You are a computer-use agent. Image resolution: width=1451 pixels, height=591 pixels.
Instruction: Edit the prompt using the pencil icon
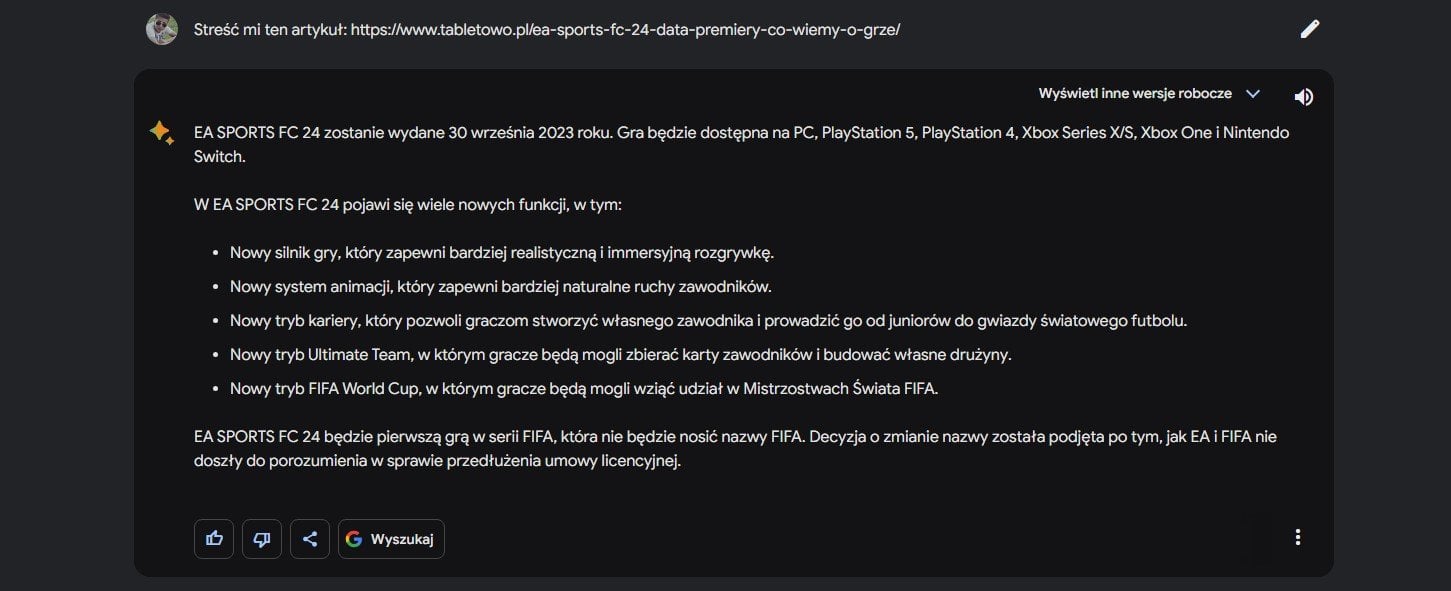pyautogui.click(x=1309, y=29)
